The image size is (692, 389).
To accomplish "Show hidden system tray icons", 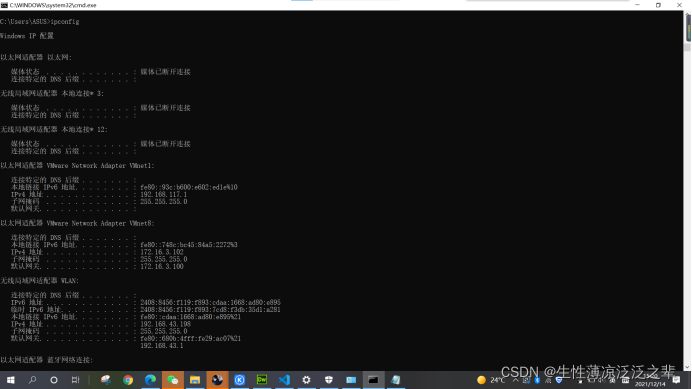I will (515, 380).
